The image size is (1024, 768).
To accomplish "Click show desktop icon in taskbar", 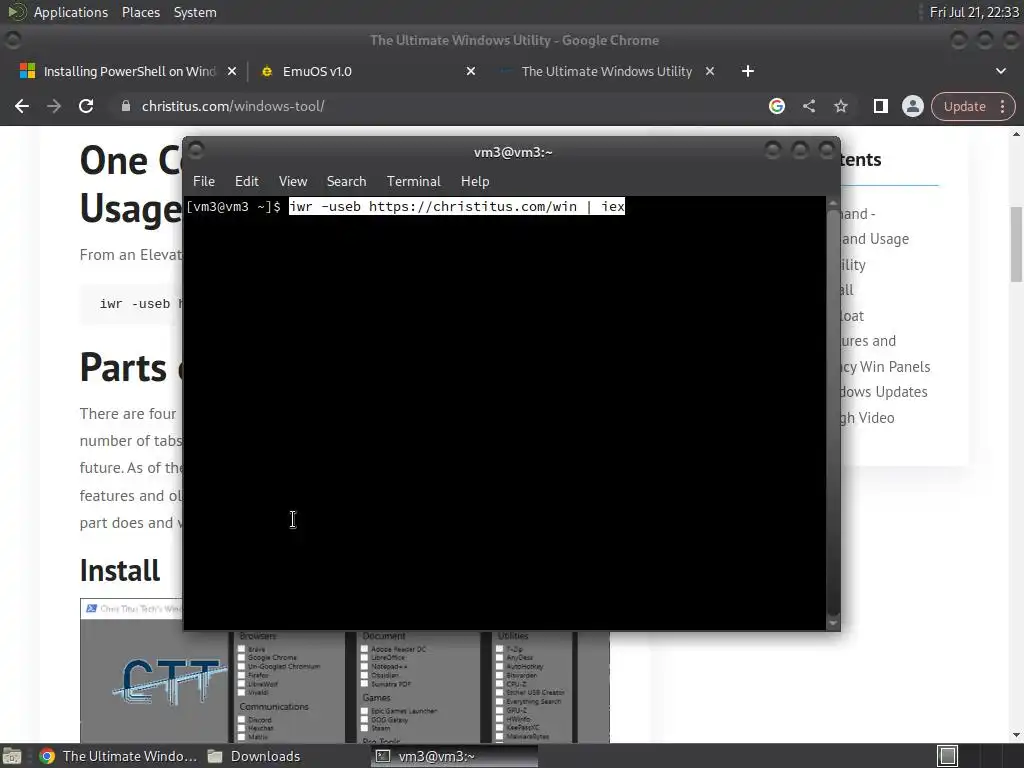I will coord(12,756).
